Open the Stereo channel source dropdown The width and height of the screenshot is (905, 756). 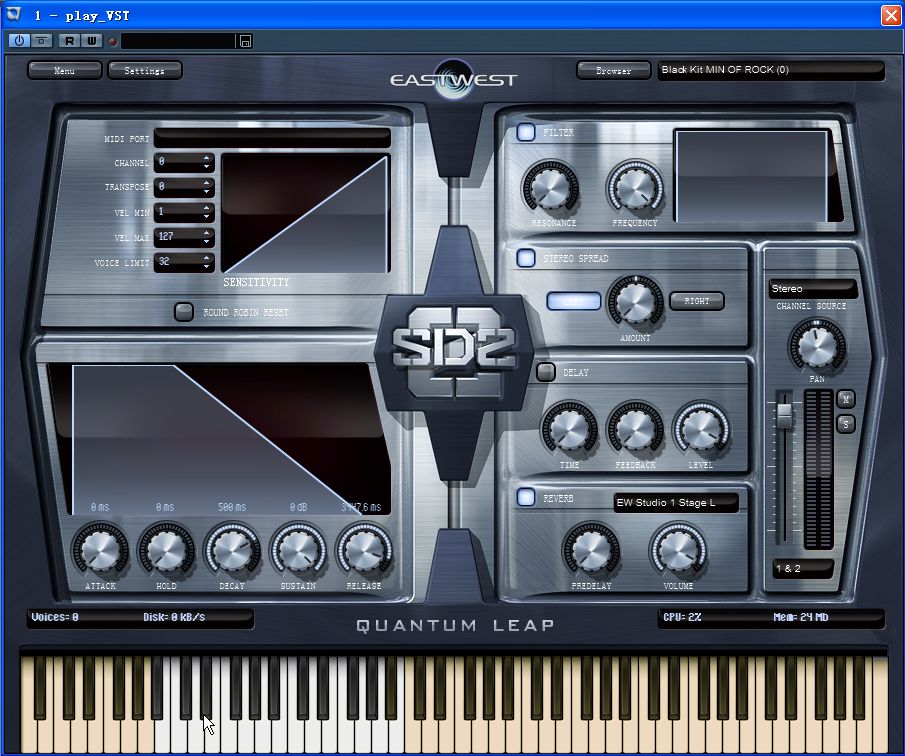coord(812,289)
